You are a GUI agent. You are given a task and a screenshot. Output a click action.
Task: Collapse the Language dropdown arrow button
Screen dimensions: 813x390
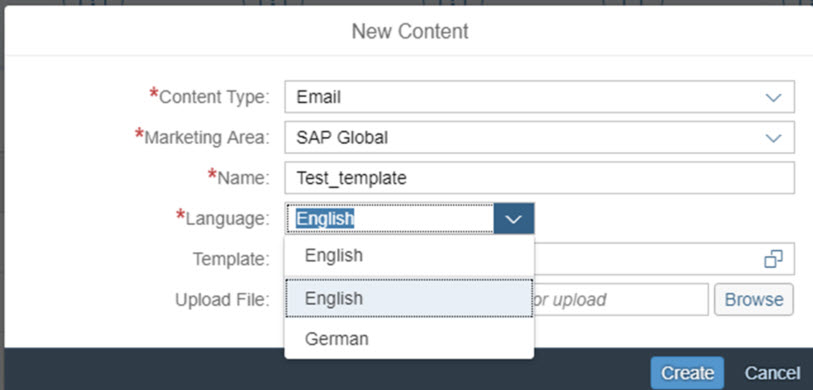click(x=514, y=219)
